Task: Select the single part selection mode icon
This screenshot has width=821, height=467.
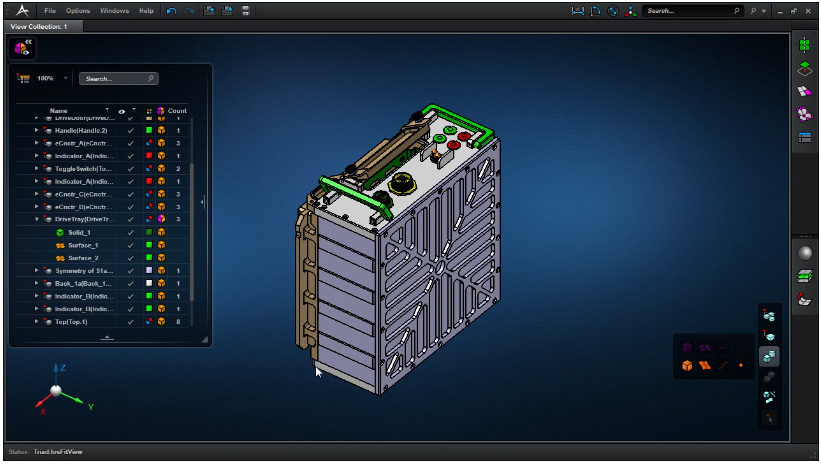Action: pos(769,336)
